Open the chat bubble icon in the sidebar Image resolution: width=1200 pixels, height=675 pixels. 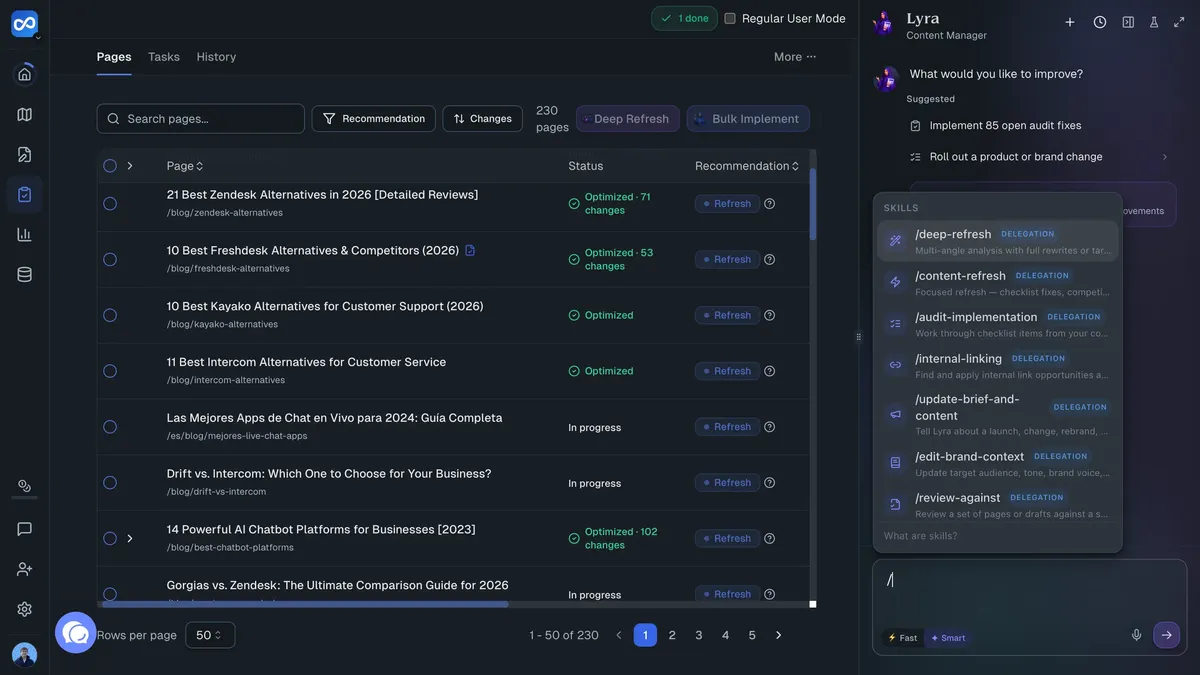click(x=25, y=529)
